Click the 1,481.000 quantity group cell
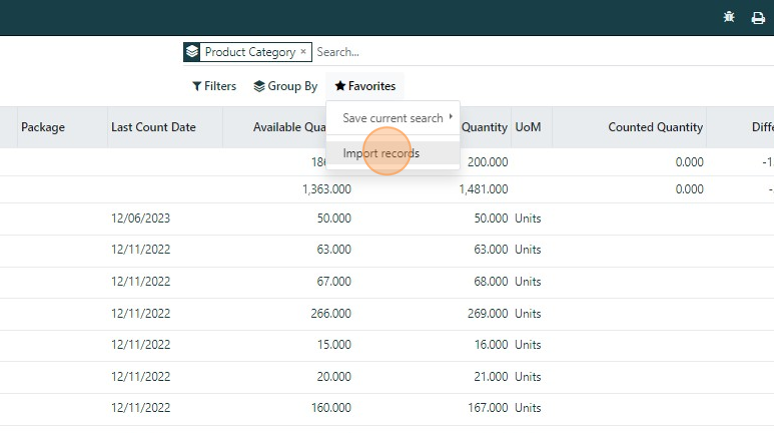Image resolution: width=774 pixels, height=433 pixels. click(483, 189)
